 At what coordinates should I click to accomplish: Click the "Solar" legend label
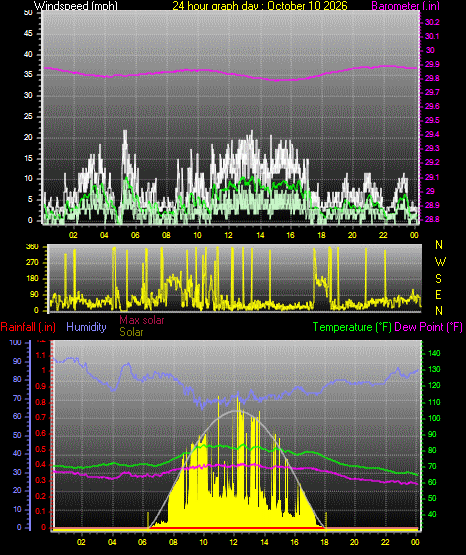131,332
